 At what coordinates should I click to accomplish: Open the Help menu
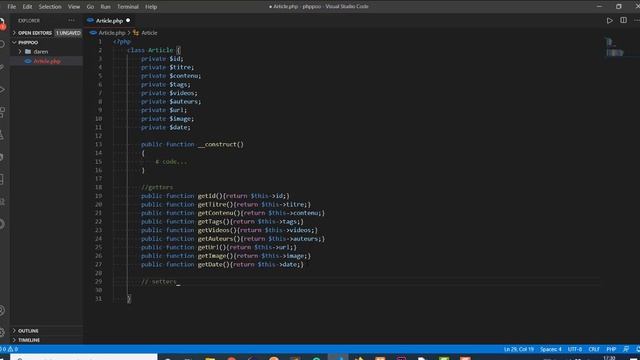[151, 7]
